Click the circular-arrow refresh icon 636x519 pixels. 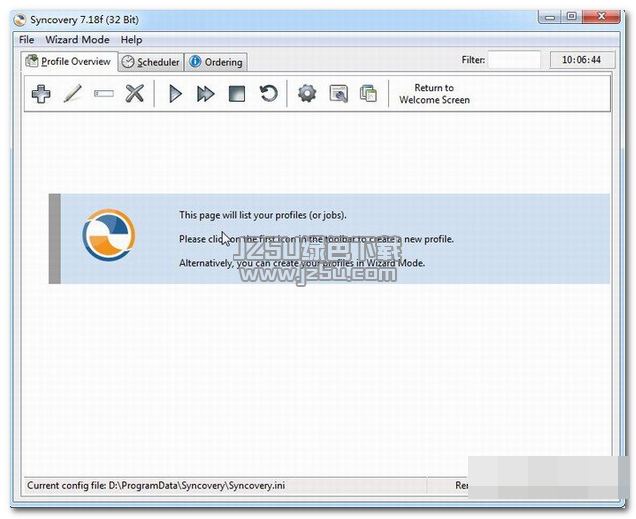tap(268, 94)
